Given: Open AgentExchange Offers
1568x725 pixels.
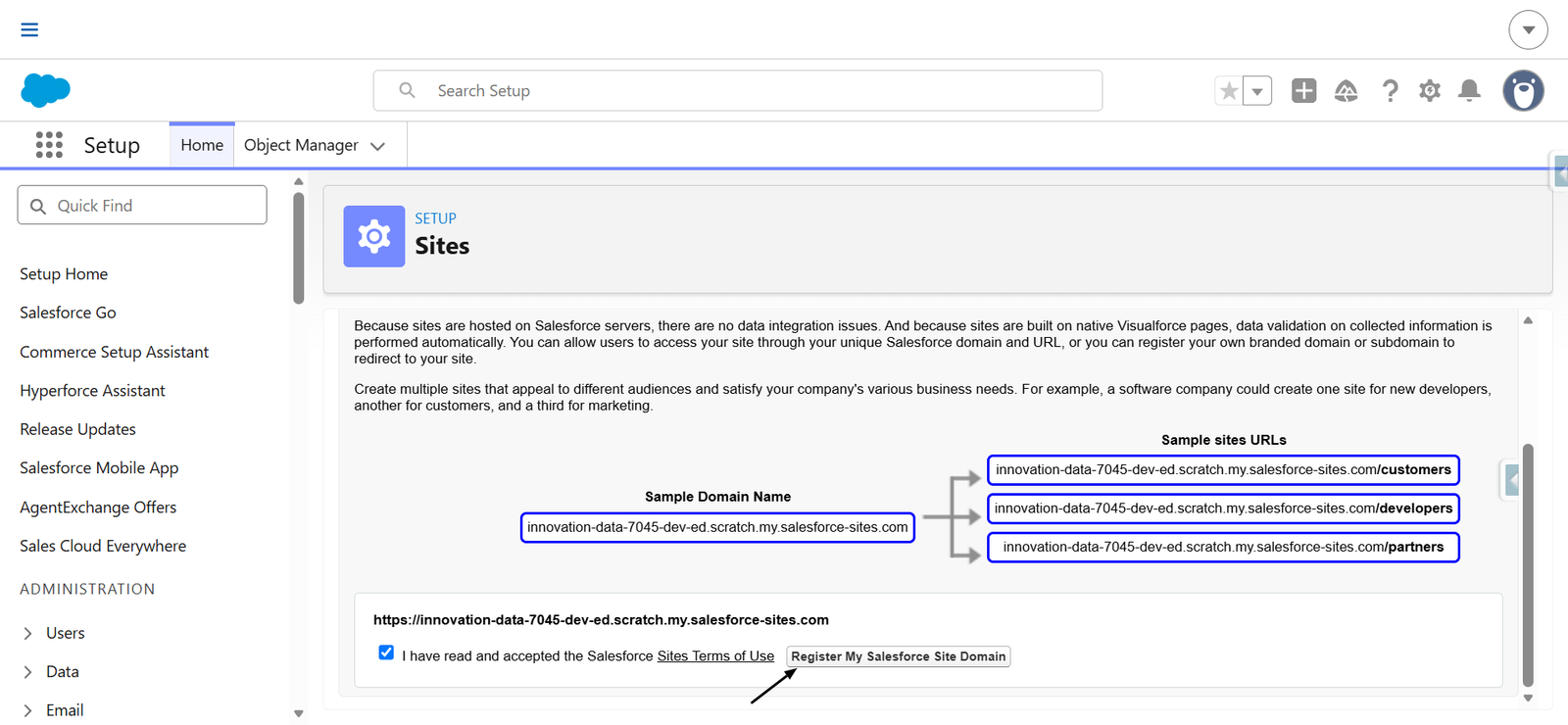Looking at the screenshot, I should coord(98,507).
